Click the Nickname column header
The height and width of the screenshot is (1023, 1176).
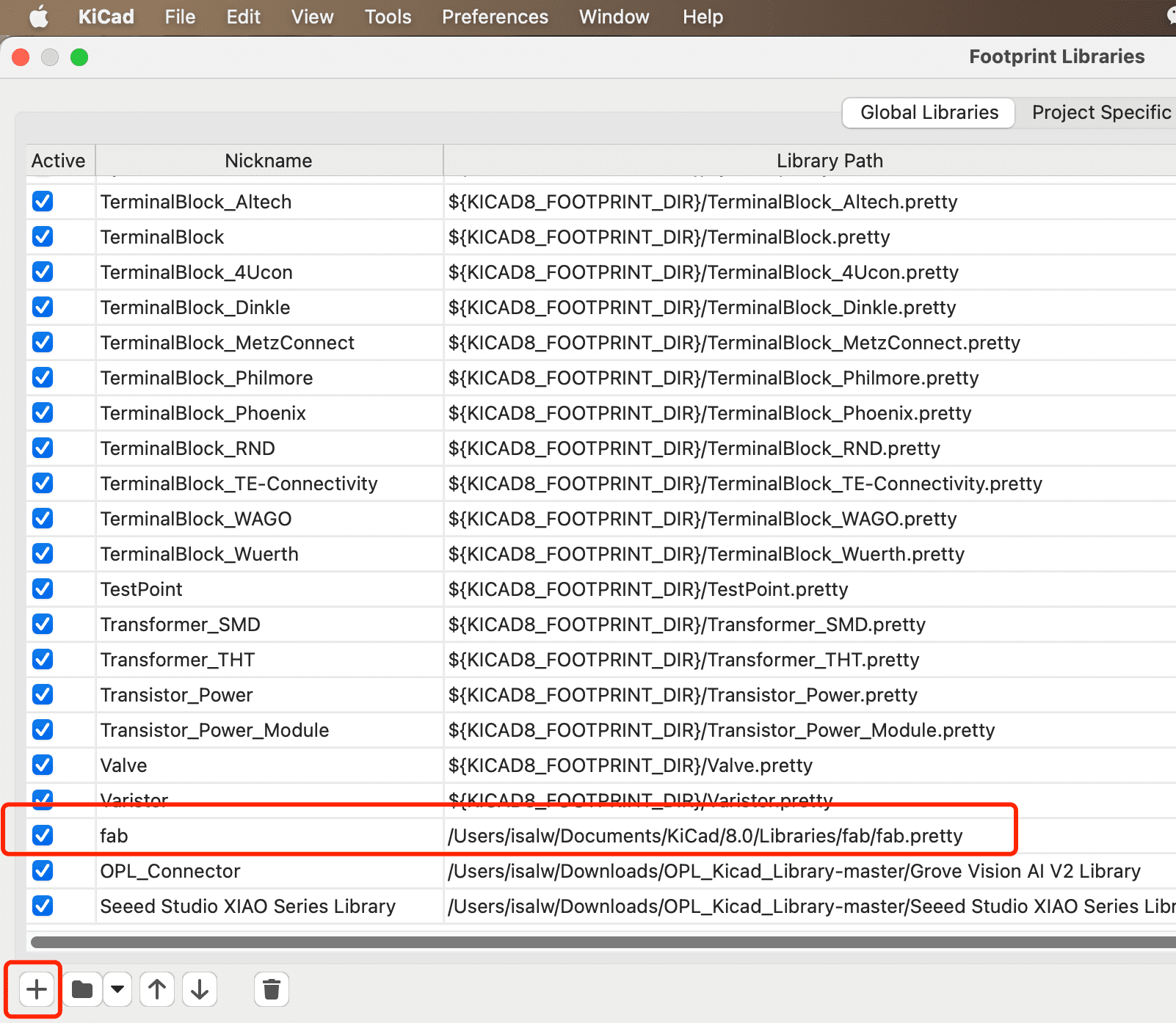coord(269,161)
